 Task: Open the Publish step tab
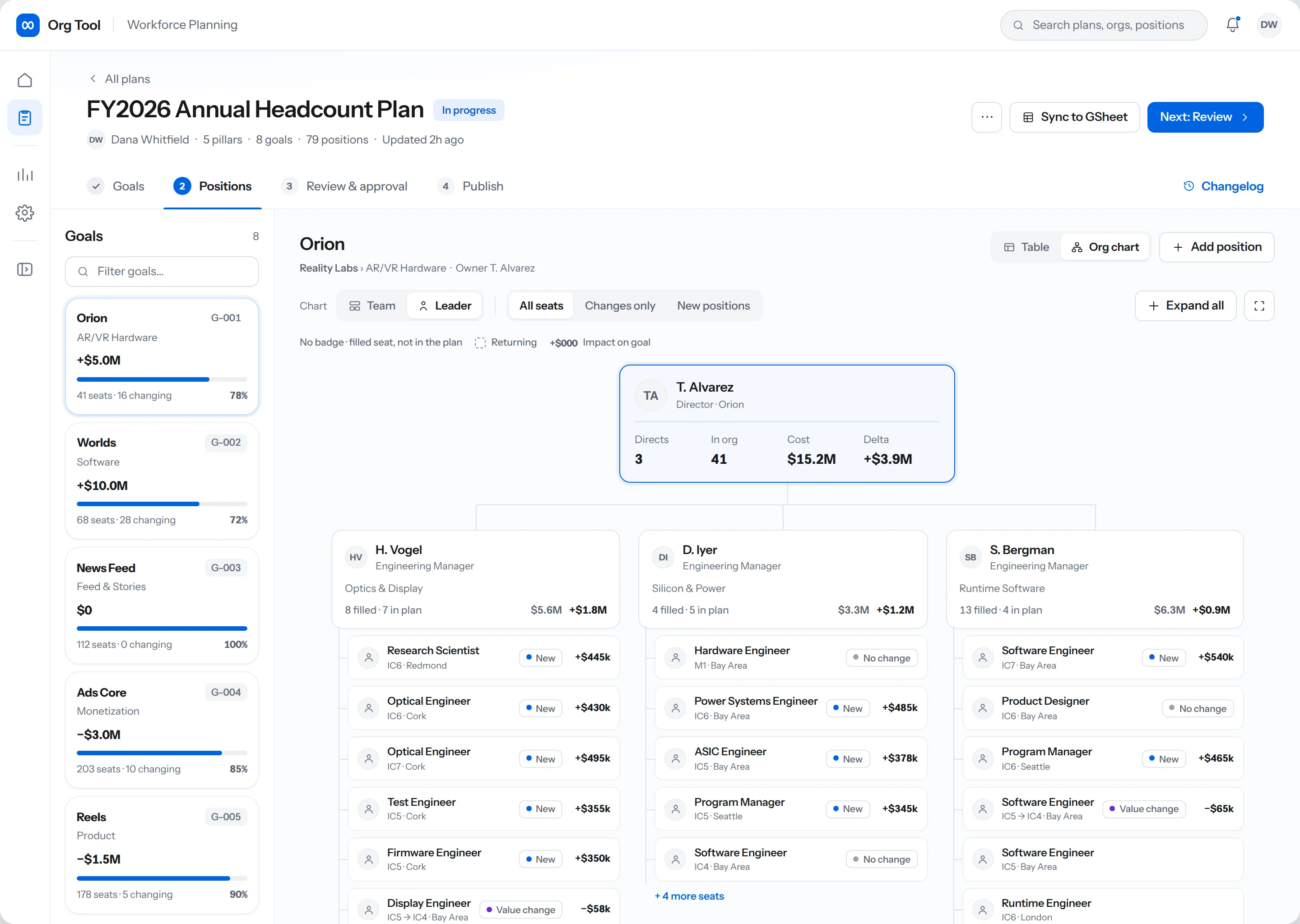tap(470, 186)
